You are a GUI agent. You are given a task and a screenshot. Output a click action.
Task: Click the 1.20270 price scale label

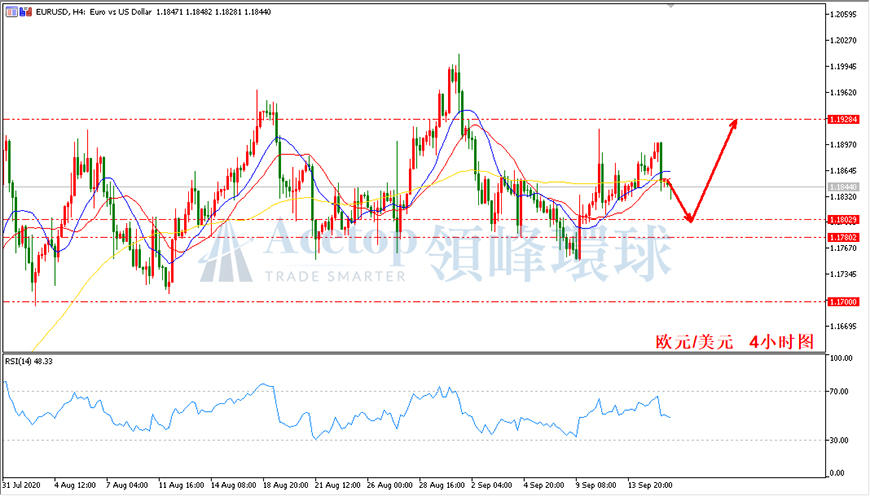point(844,40)
